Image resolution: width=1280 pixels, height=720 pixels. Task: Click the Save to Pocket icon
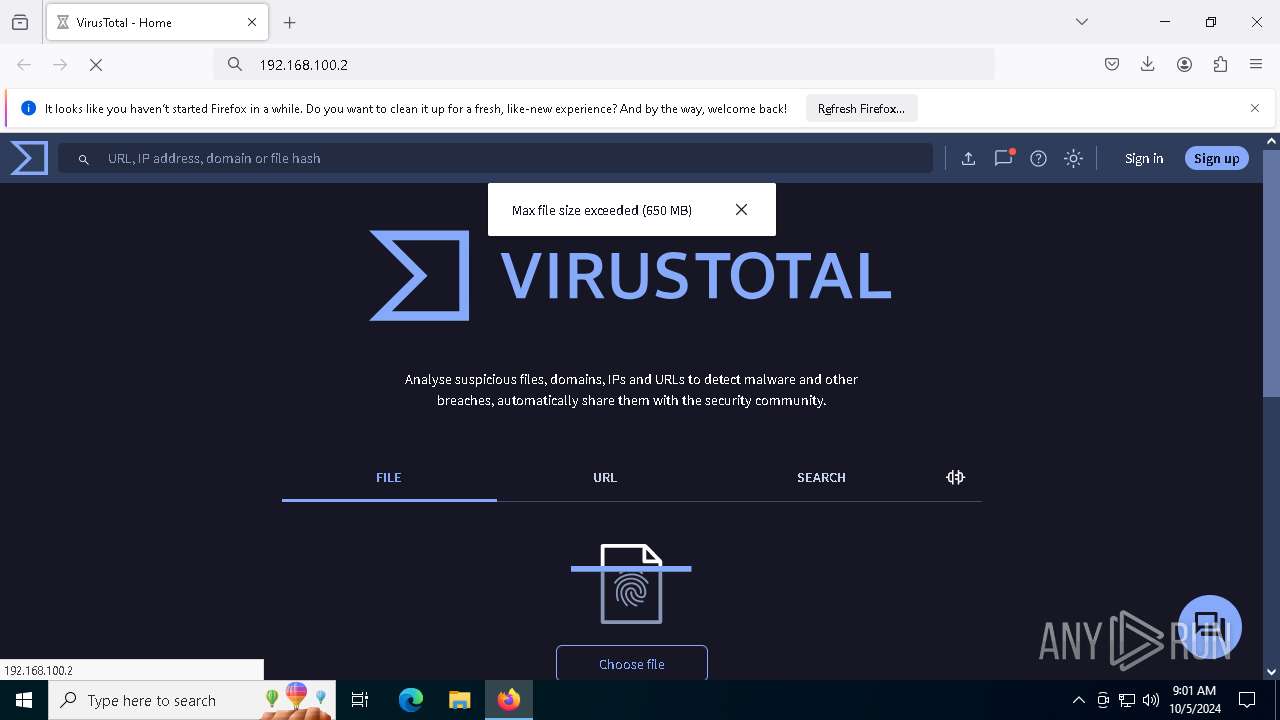[x=1112, y=64]
